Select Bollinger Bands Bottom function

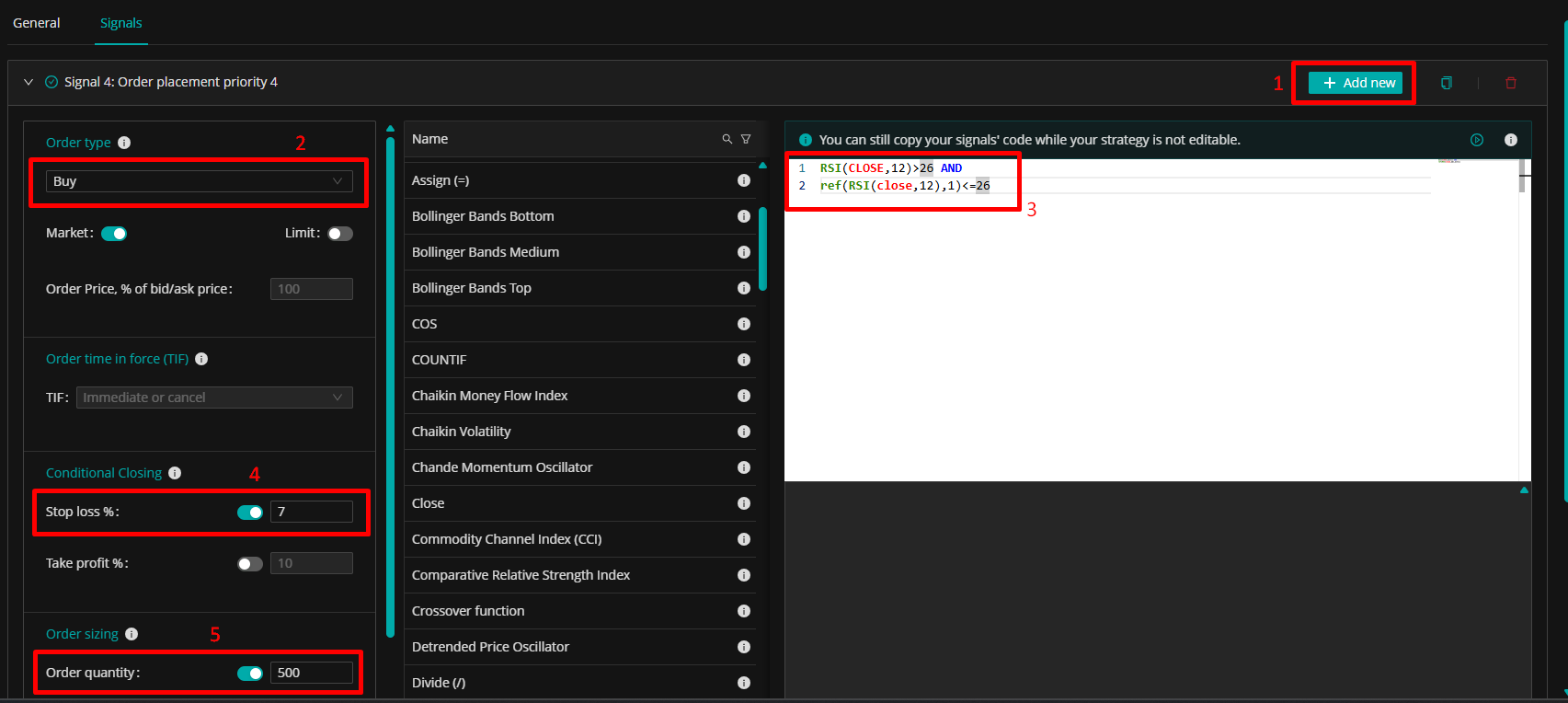point(483,216)
